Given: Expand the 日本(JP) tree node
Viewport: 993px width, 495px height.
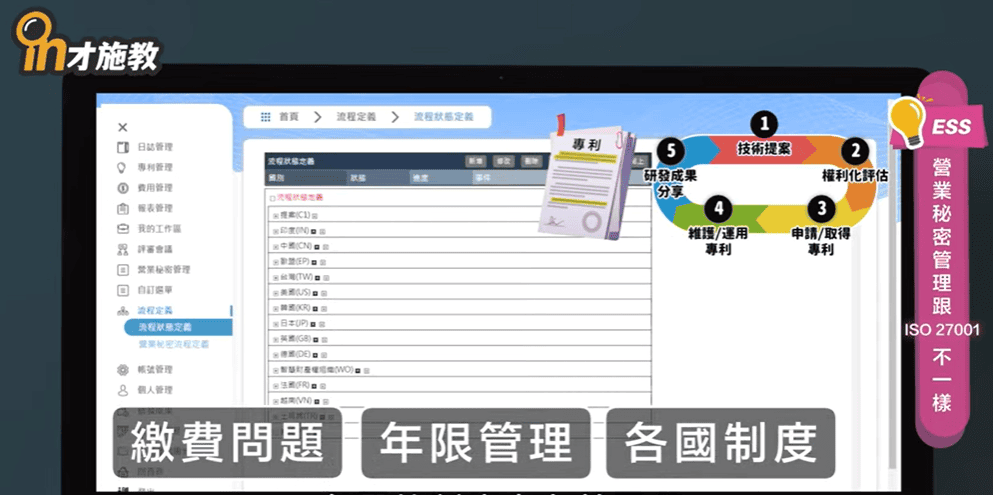Looking at the screenshot, I should 275,323.
